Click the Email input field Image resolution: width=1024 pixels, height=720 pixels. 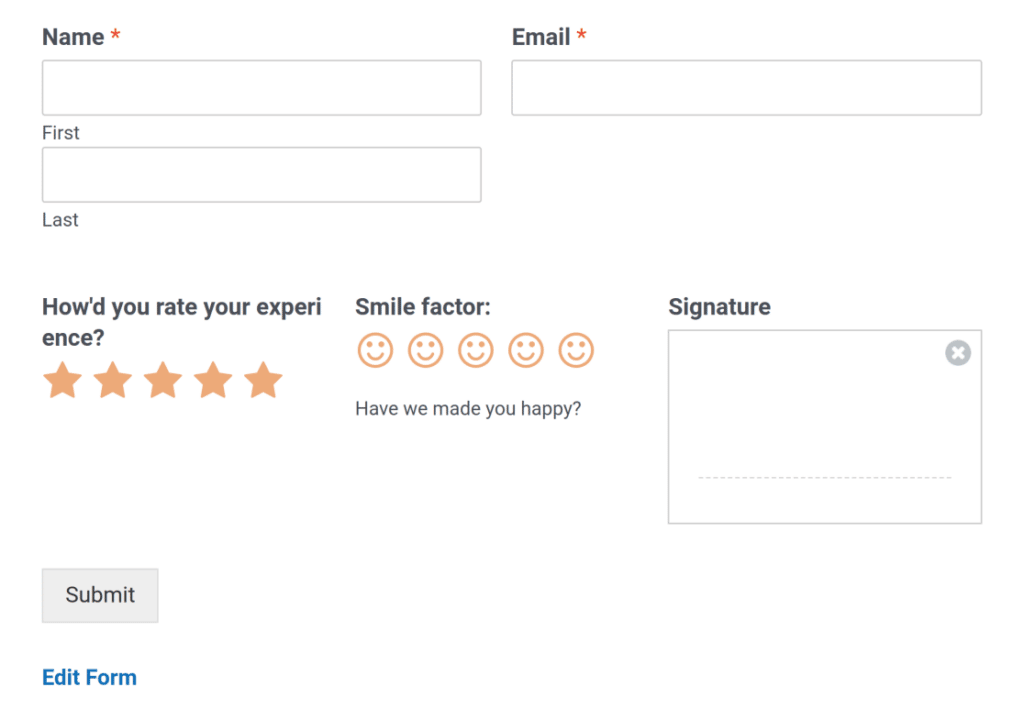[x=746, y=88]
